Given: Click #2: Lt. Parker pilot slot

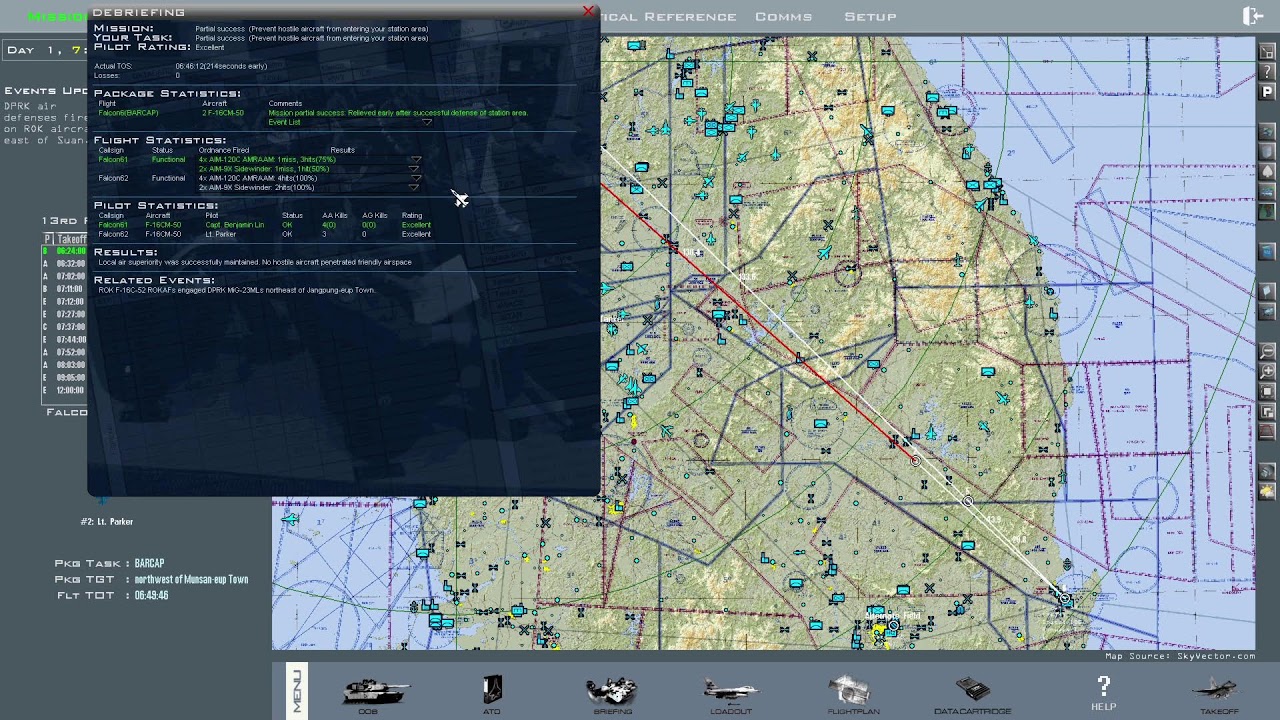Looking at the screenshot, I should tap(107, 522).
